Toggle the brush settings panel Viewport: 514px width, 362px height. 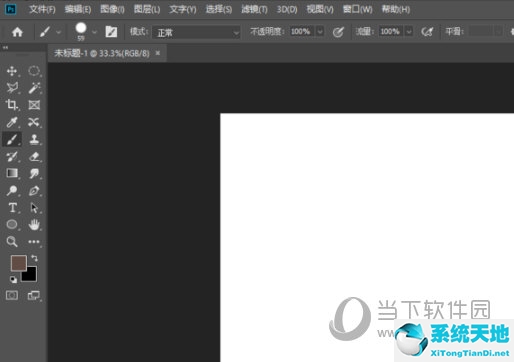click(x=111, y=32)
